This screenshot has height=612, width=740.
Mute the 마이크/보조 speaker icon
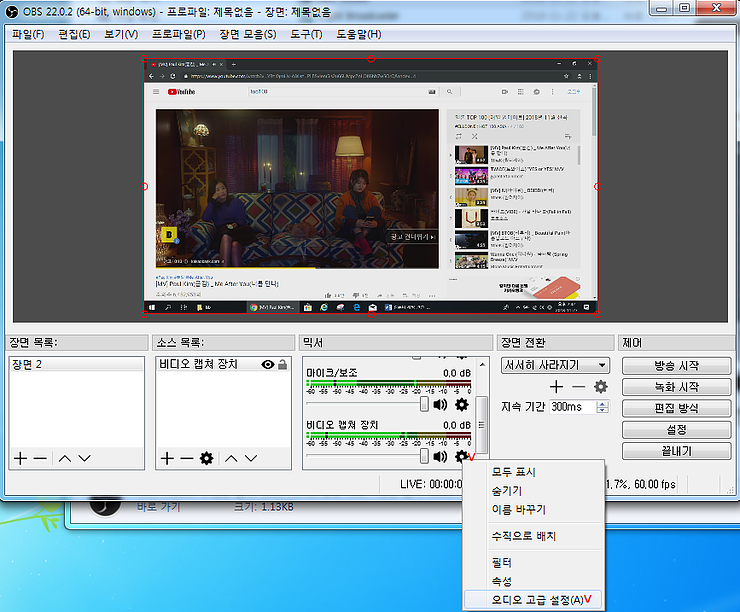tap(440, 404)
